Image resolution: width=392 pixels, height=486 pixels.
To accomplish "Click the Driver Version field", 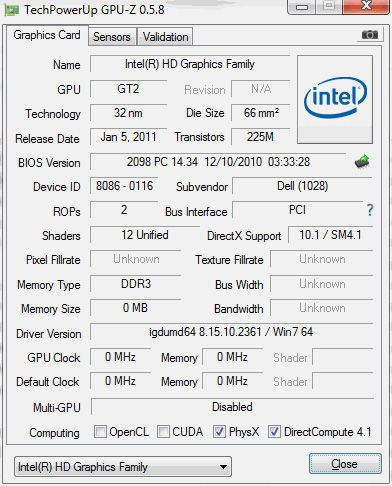I will tap(231, 332).
